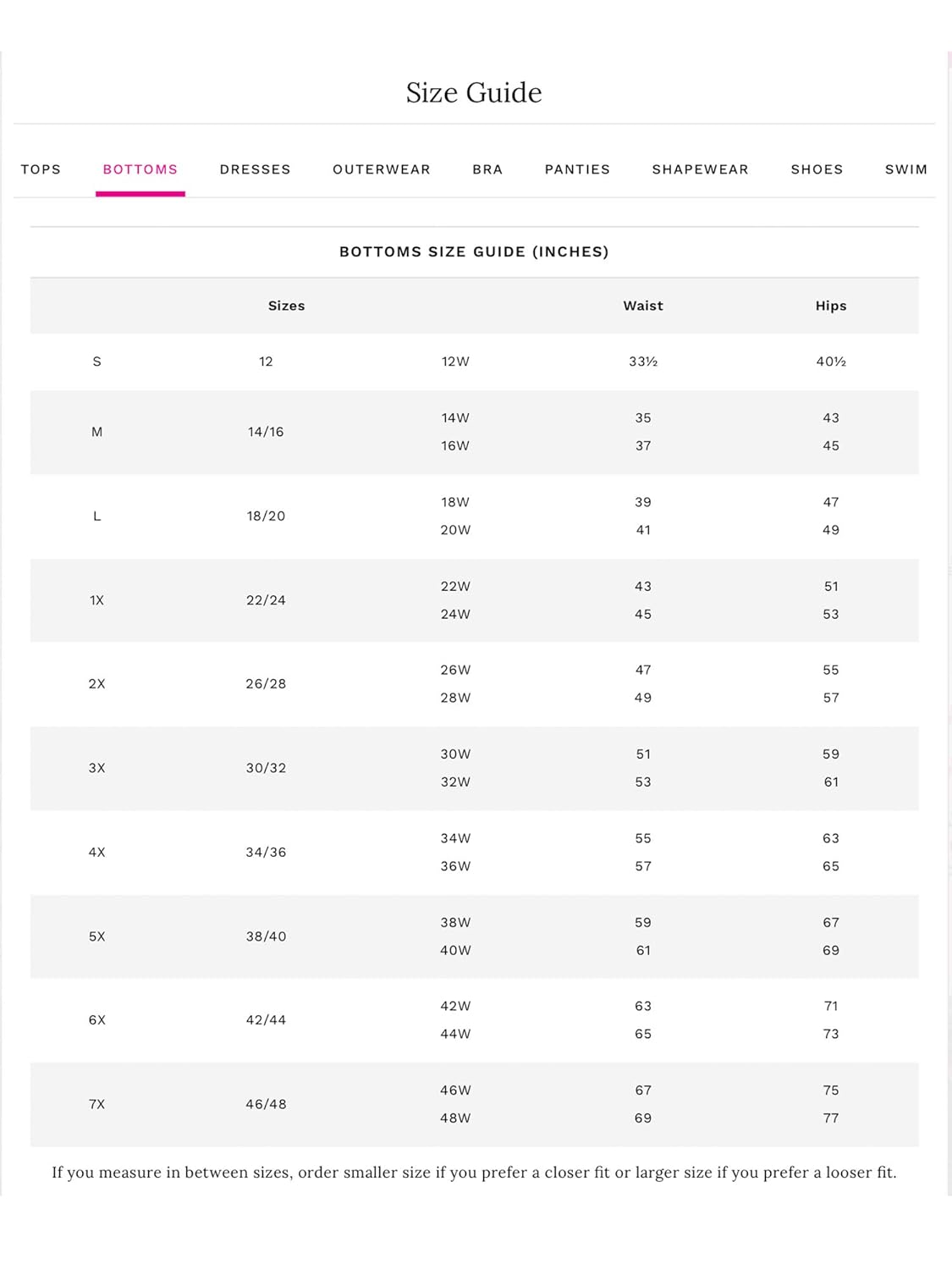952x1270 pixels.
Task: Select the Bottoms tab
Action: 140,169
